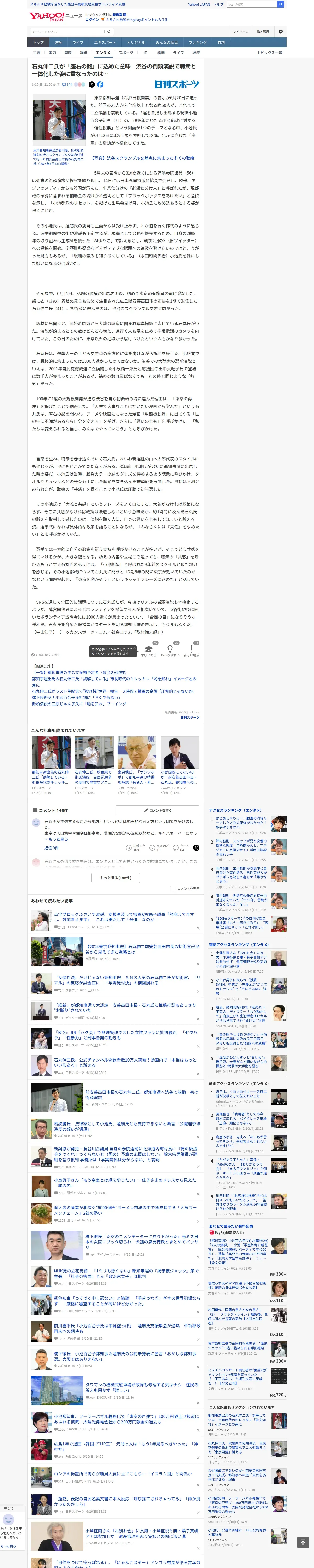Select the スポーツ category
This screenshot has height=1568, width=314.
[x=126, y=53]
